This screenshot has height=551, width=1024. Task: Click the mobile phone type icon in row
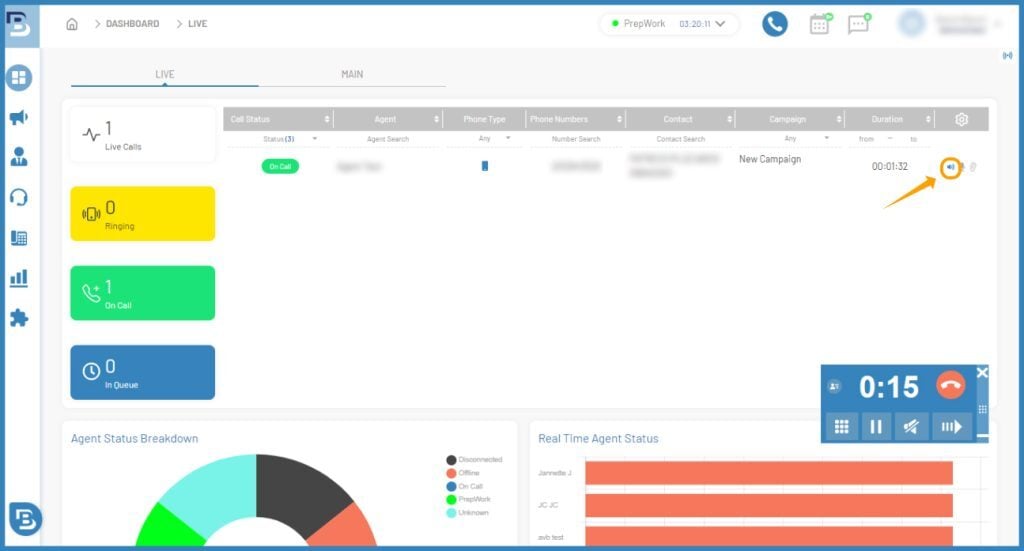[x=485, y=166]
